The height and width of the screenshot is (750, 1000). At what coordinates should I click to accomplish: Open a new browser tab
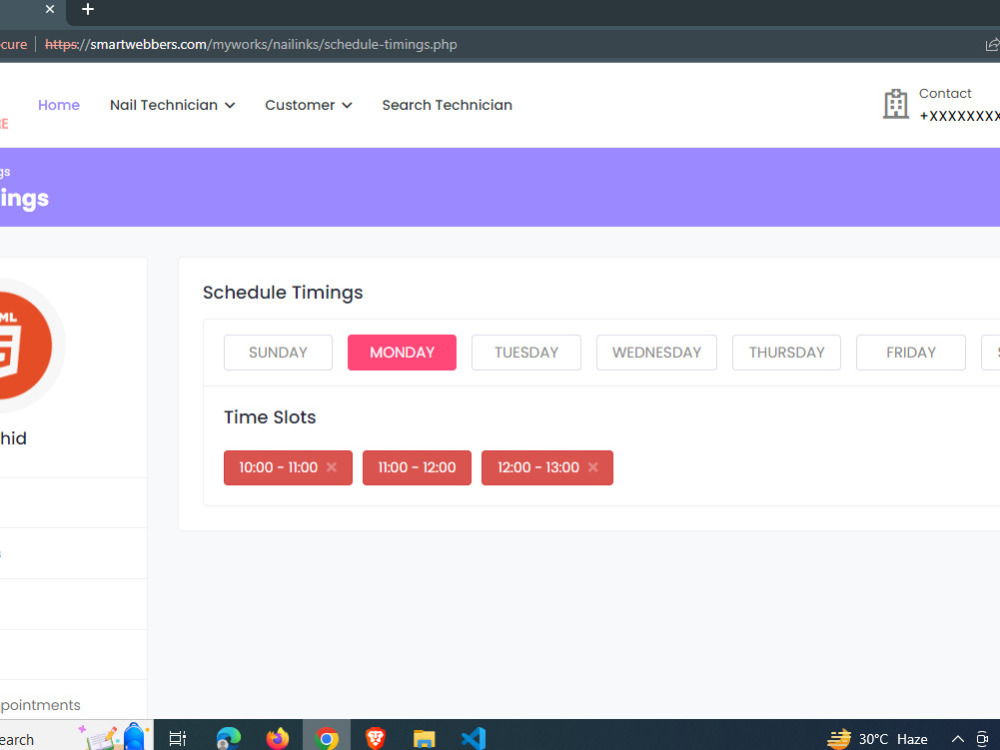click(88, 9)
